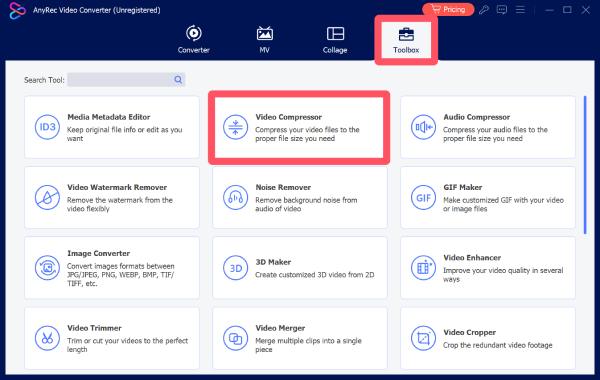Switch to the MV tab
The height and width of the screenshot is (380, 600).
(x=264, y=39)
